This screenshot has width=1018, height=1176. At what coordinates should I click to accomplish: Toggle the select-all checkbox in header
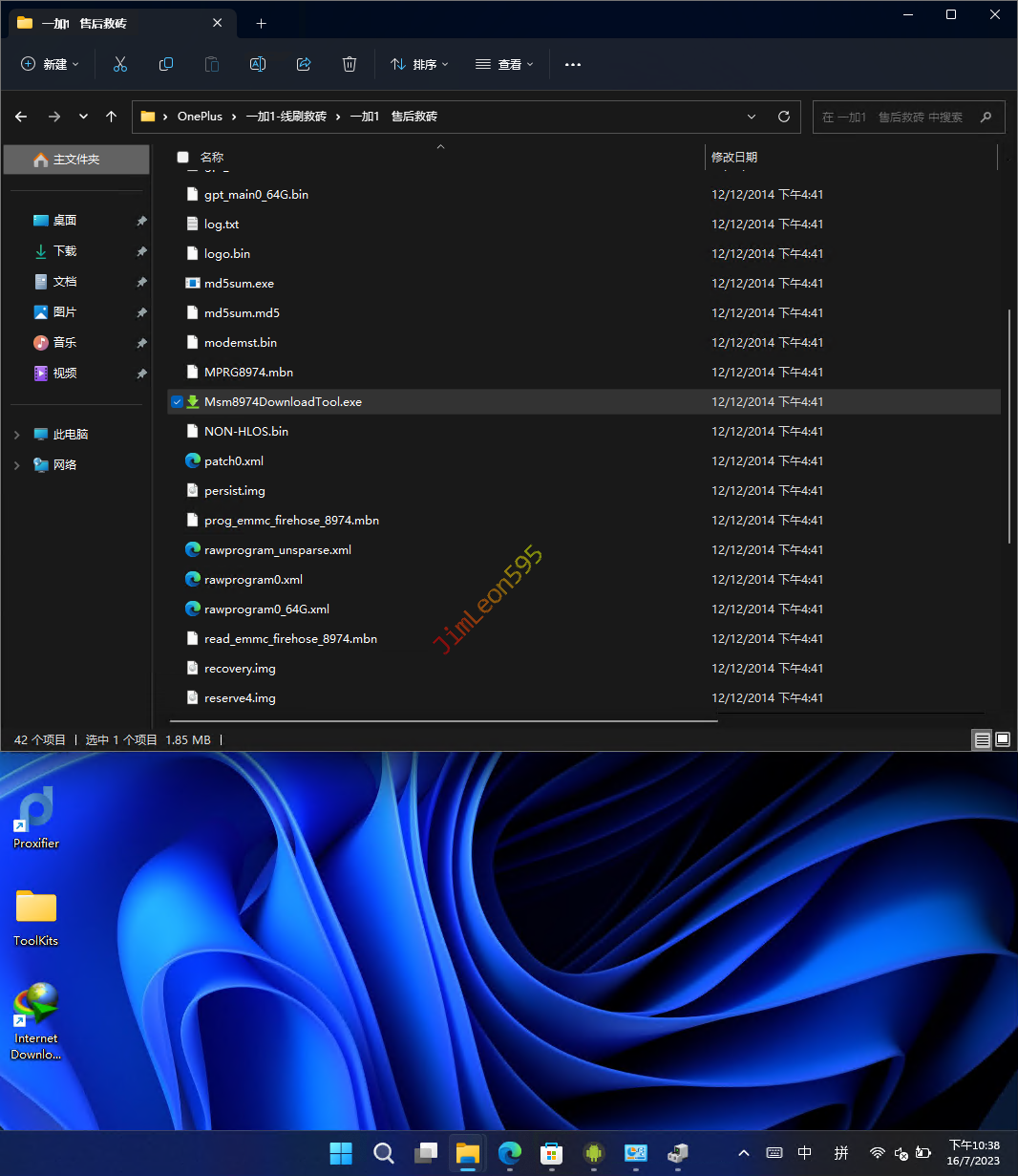pos(183,158)
